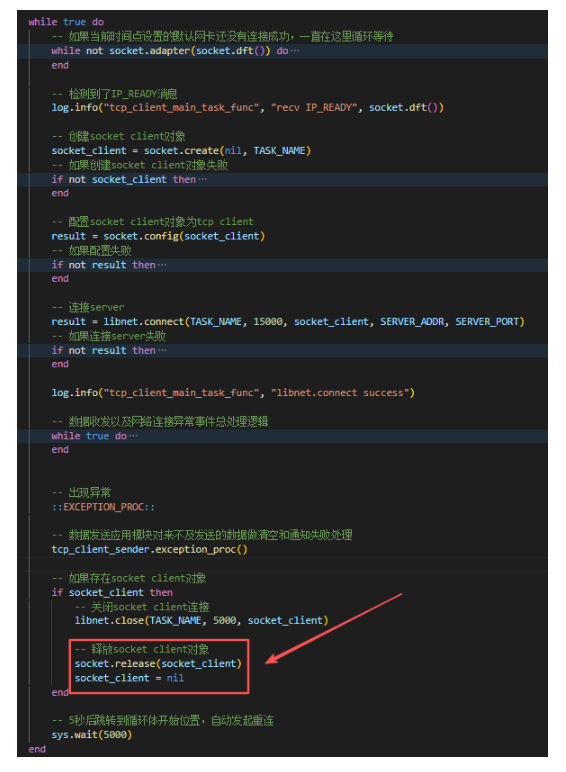Click the "libnet.connect success" log string
The height and width of the screenshot is (772, 566).
(x=341, y=393)
